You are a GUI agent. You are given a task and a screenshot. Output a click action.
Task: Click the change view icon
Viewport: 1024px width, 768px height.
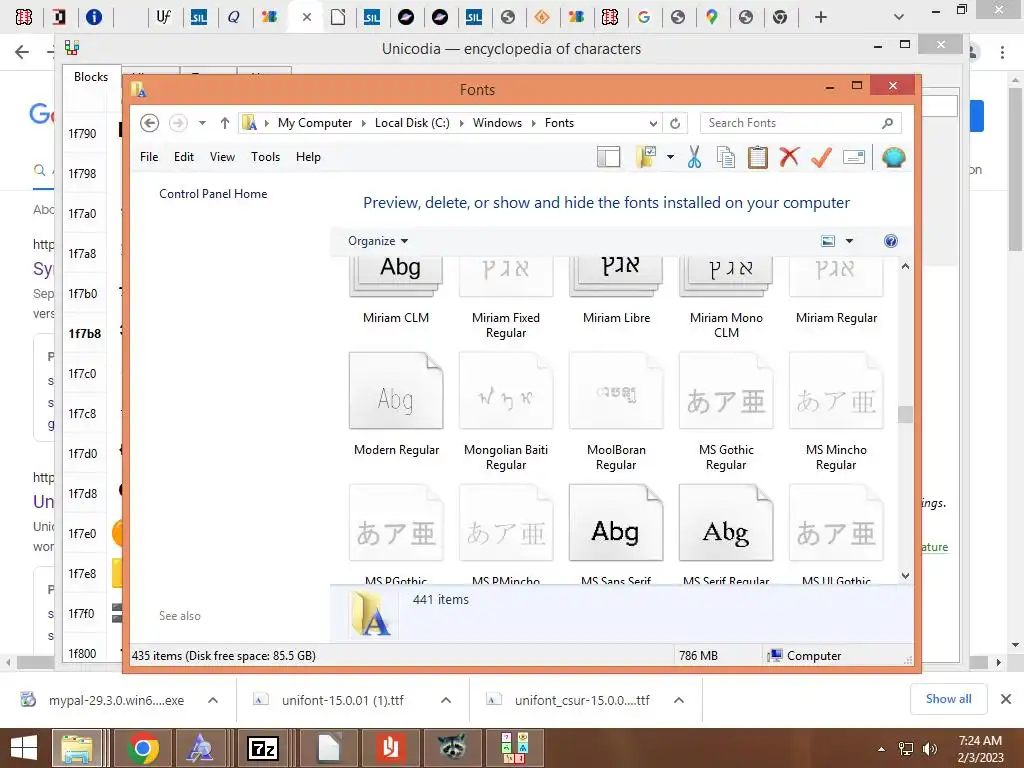coord(828,241)
